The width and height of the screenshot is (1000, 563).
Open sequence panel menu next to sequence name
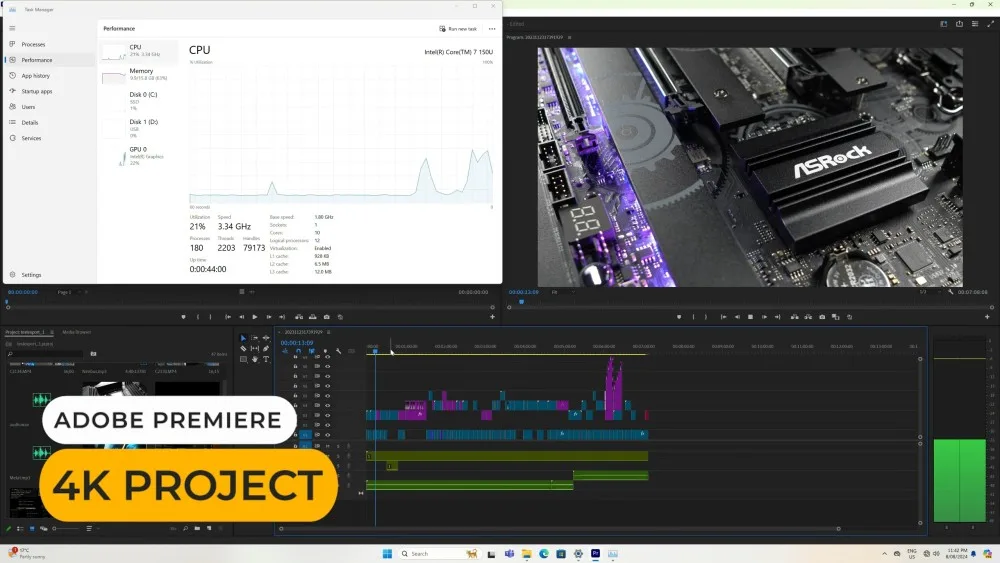(x=328, y=332)
